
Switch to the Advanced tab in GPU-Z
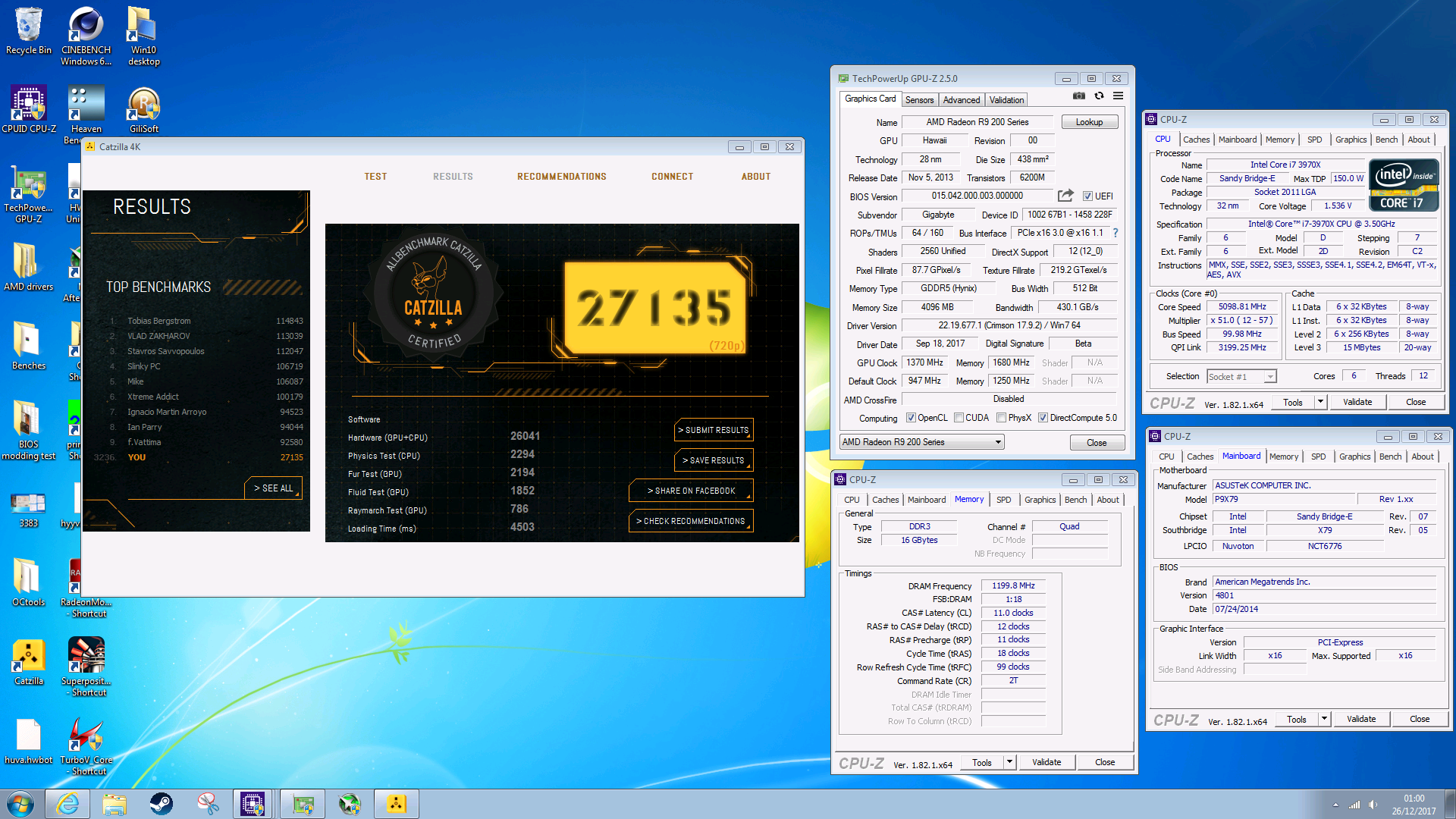tap(962, 100)
